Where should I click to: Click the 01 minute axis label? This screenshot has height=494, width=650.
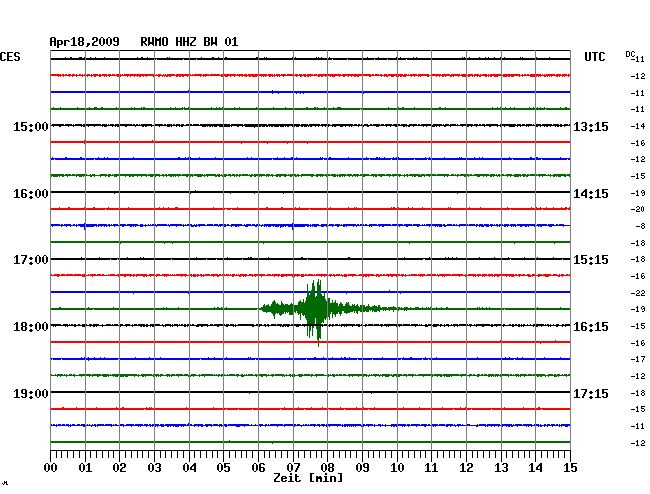click(85, 468)
